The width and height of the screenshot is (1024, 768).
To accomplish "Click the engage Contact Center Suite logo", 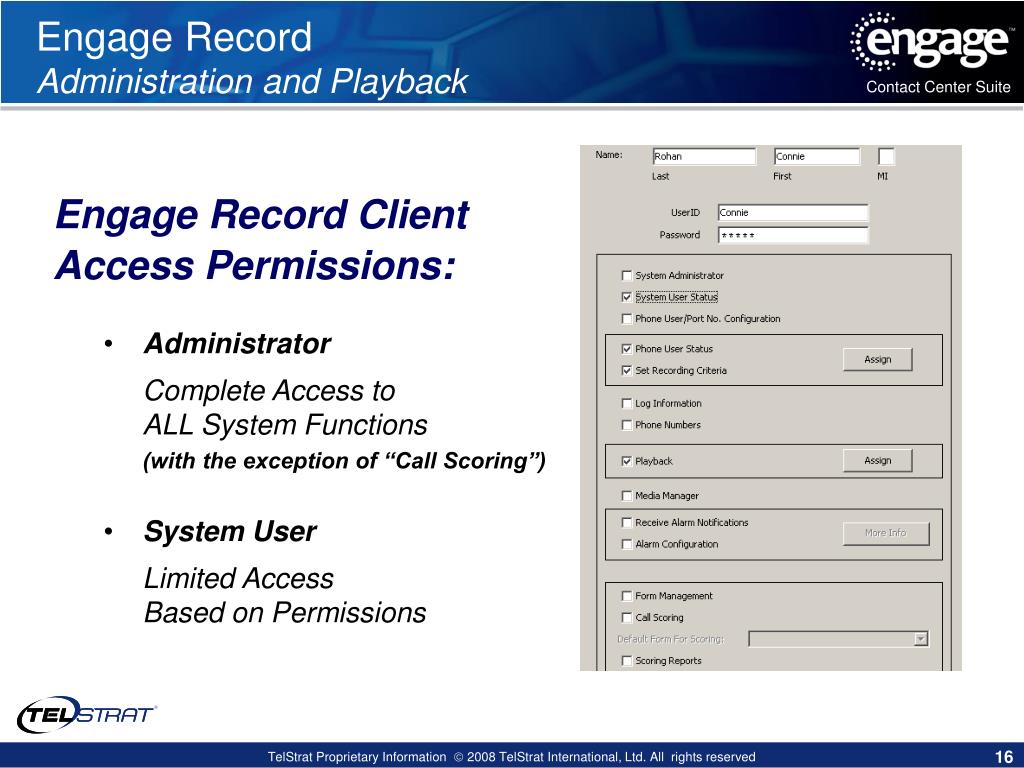I will [931, 54].
